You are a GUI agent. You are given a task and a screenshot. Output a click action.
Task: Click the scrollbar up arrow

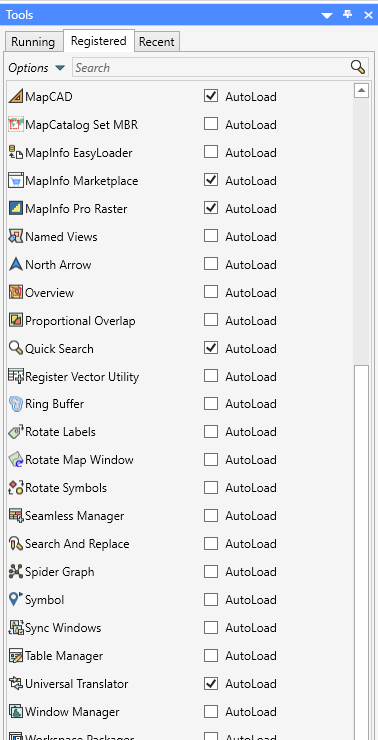[361, 90]
